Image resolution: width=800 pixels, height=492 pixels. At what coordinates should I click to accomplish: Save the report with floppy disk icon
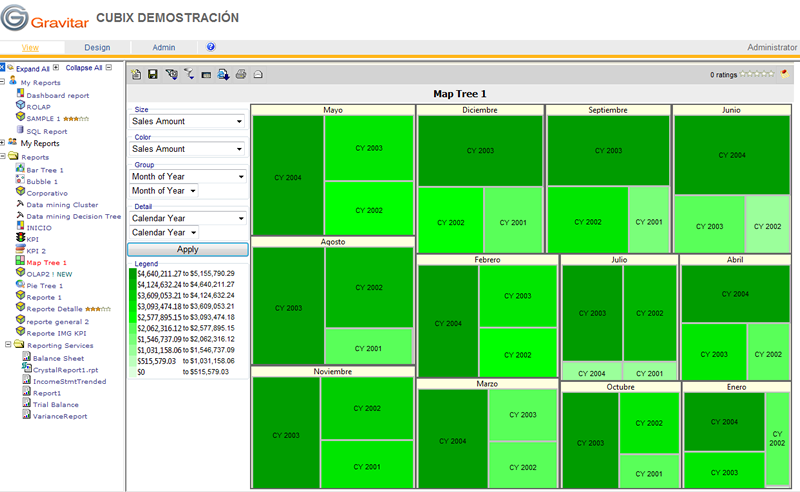[153, 75]
